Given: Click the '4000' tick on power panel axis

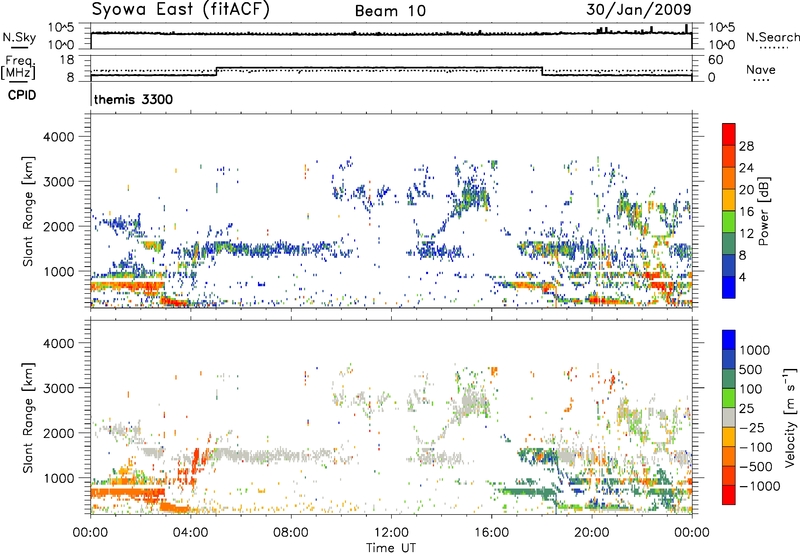Looking at the screenshot, I should (x=59, y=137).
